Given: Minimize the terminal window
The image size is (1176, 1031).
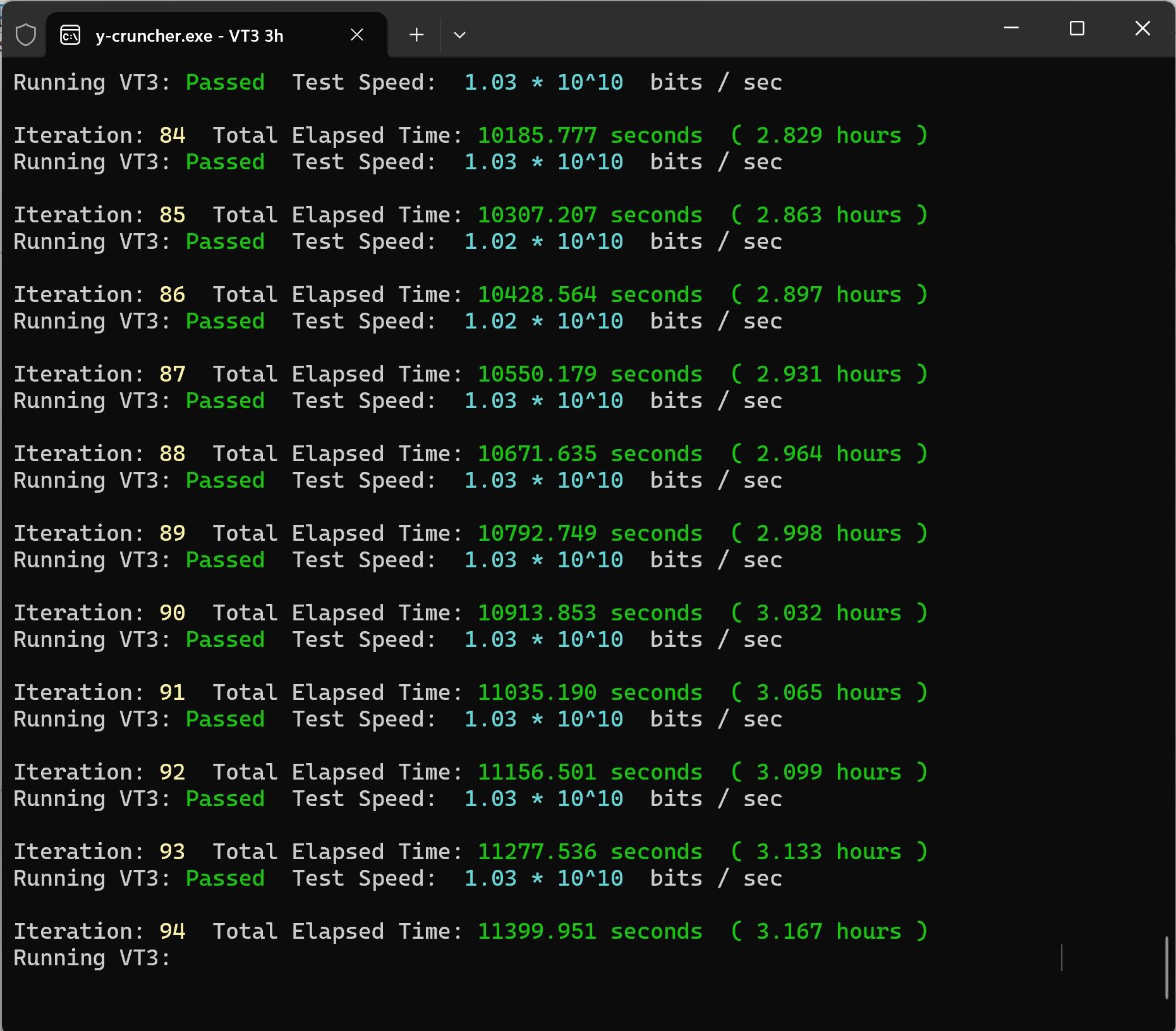Looking at the screenshot, I should 1012,28.
